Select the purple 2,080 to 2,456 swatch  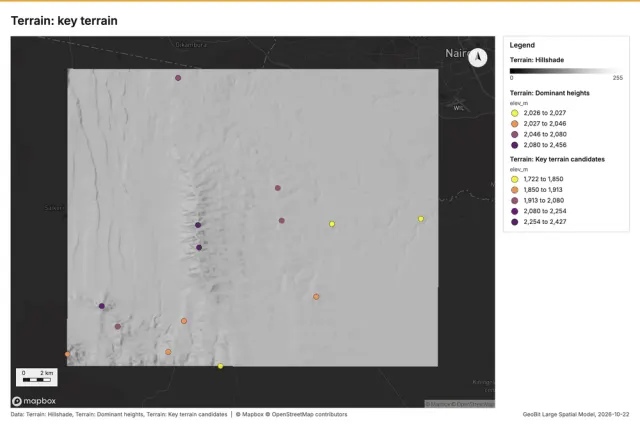(515, 145)
